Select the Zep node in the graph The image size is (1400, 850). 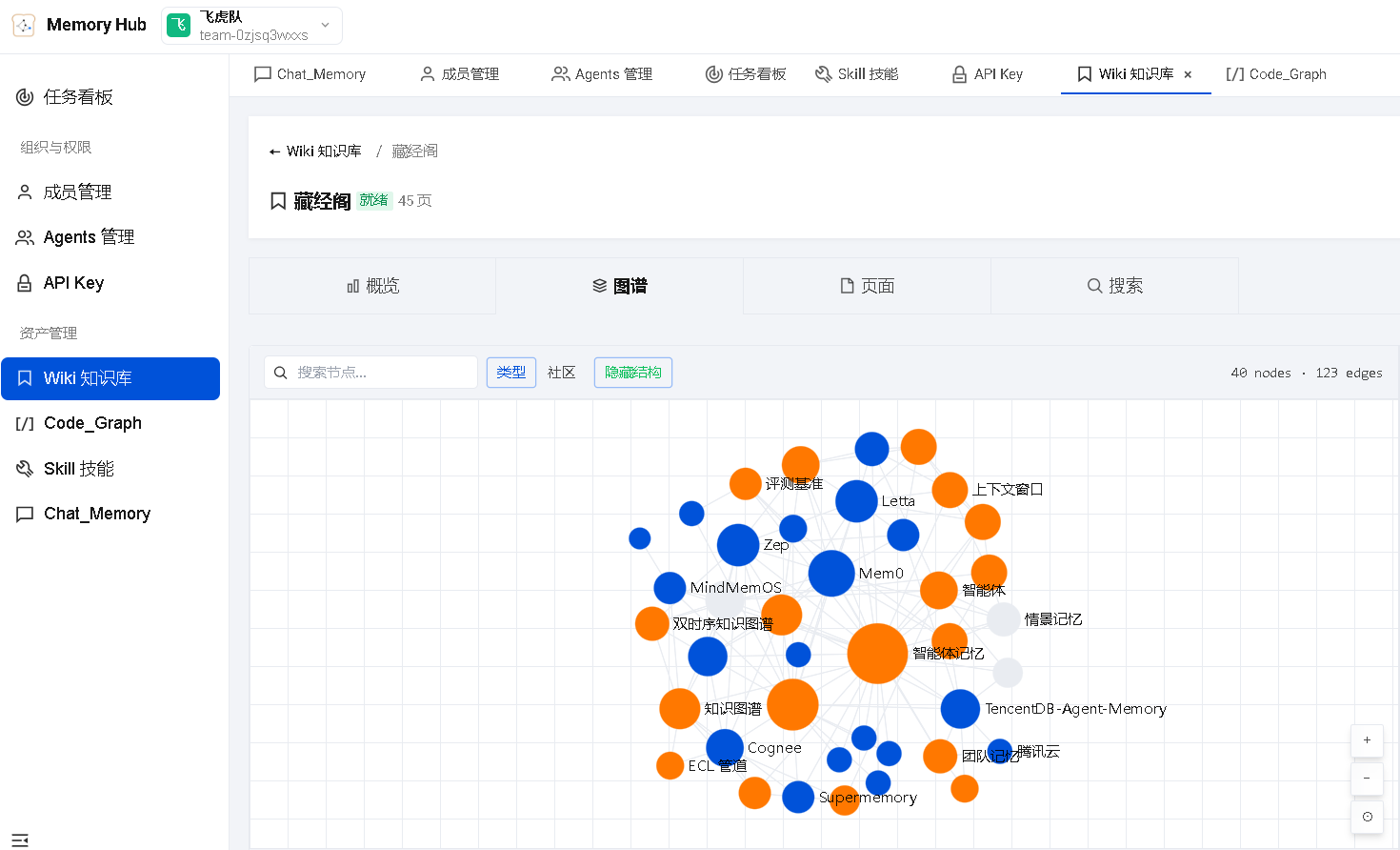click(x=738, y=545)
